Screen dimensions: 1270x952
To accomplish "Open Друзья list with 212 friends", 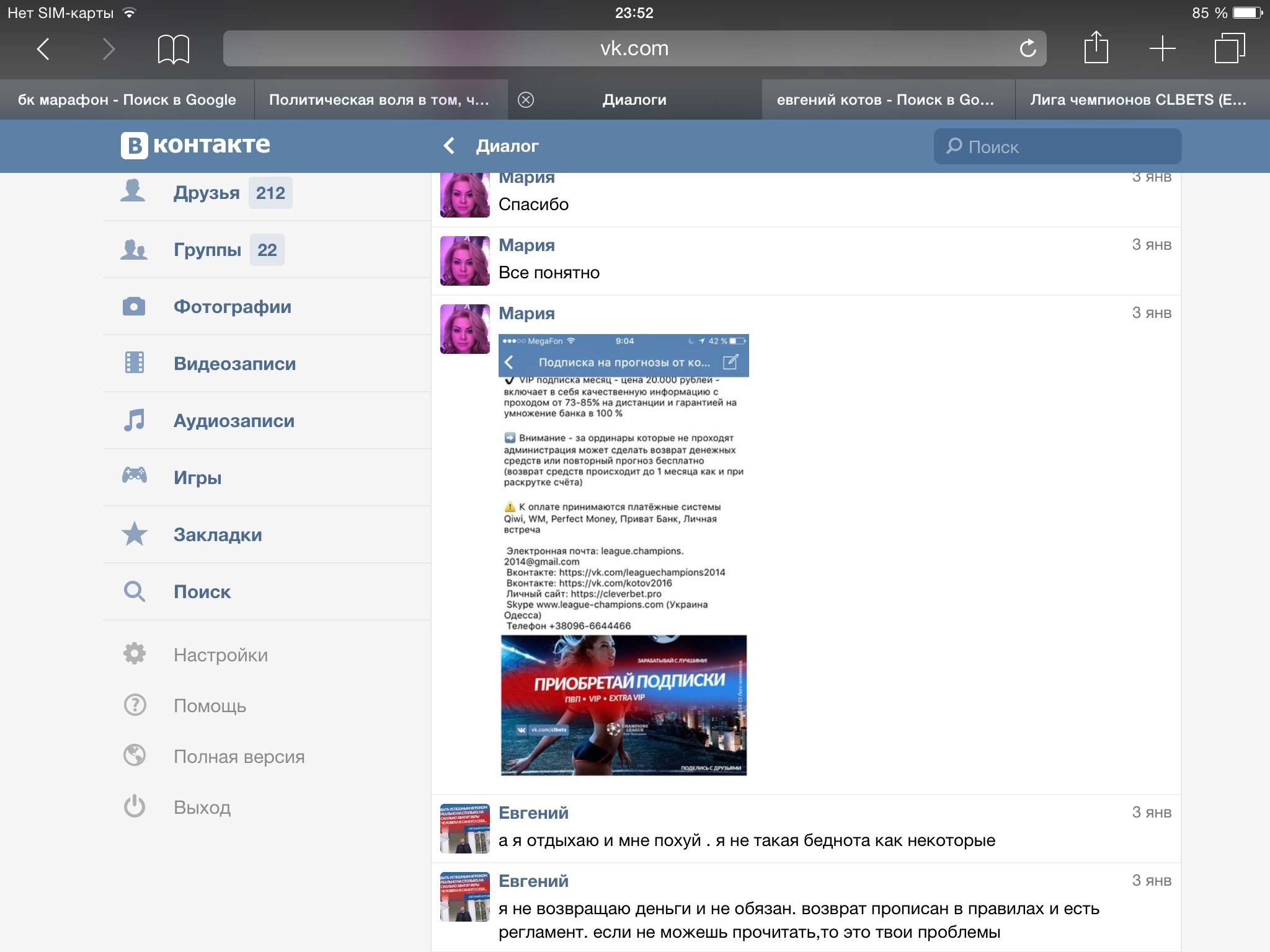I will pyautogui.click(x=206, y=193).
